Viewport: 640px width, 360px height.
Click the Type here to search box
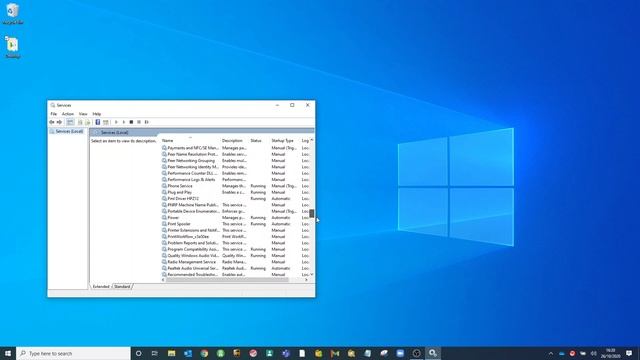coord(73,353)
